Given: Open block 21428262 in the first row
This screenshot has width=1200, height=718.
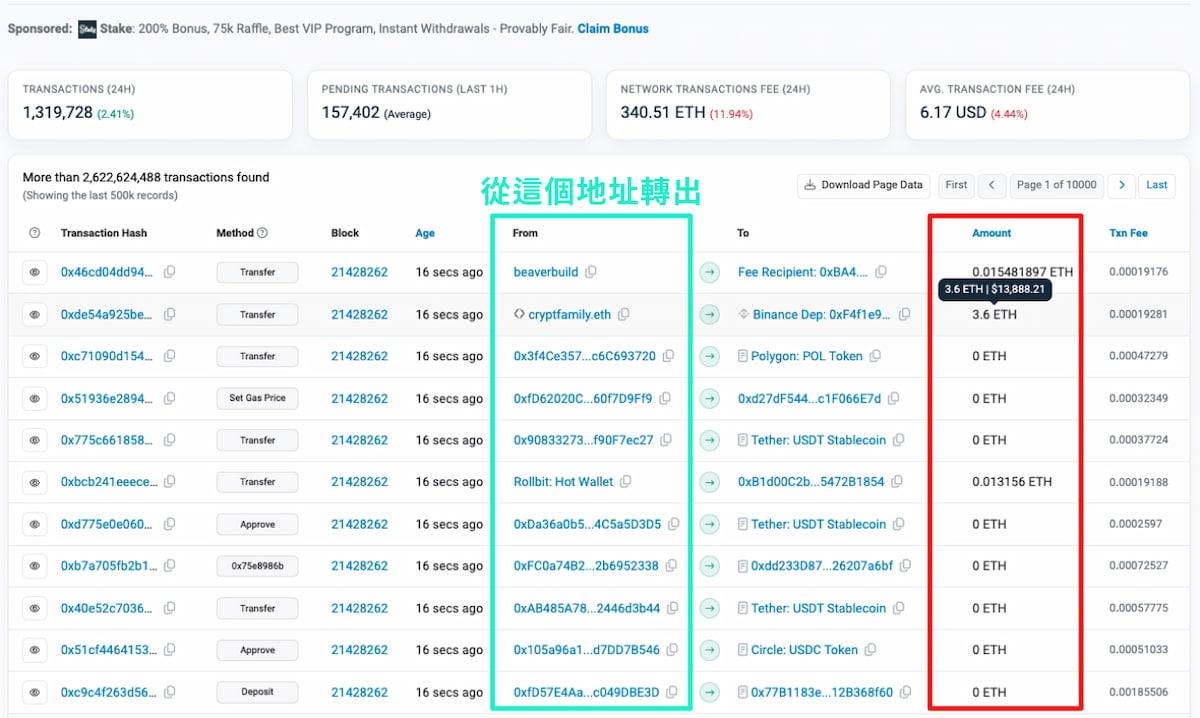Looking at the screenshot, I should coord(359,272).
